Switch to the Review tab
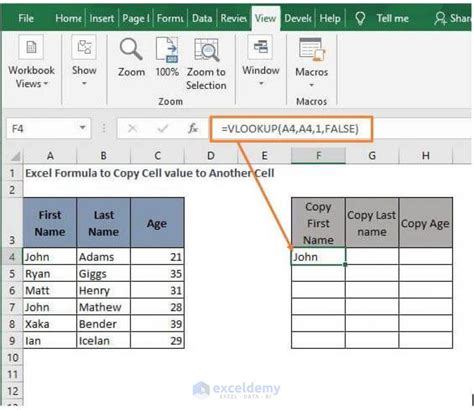 coord(233,18)
